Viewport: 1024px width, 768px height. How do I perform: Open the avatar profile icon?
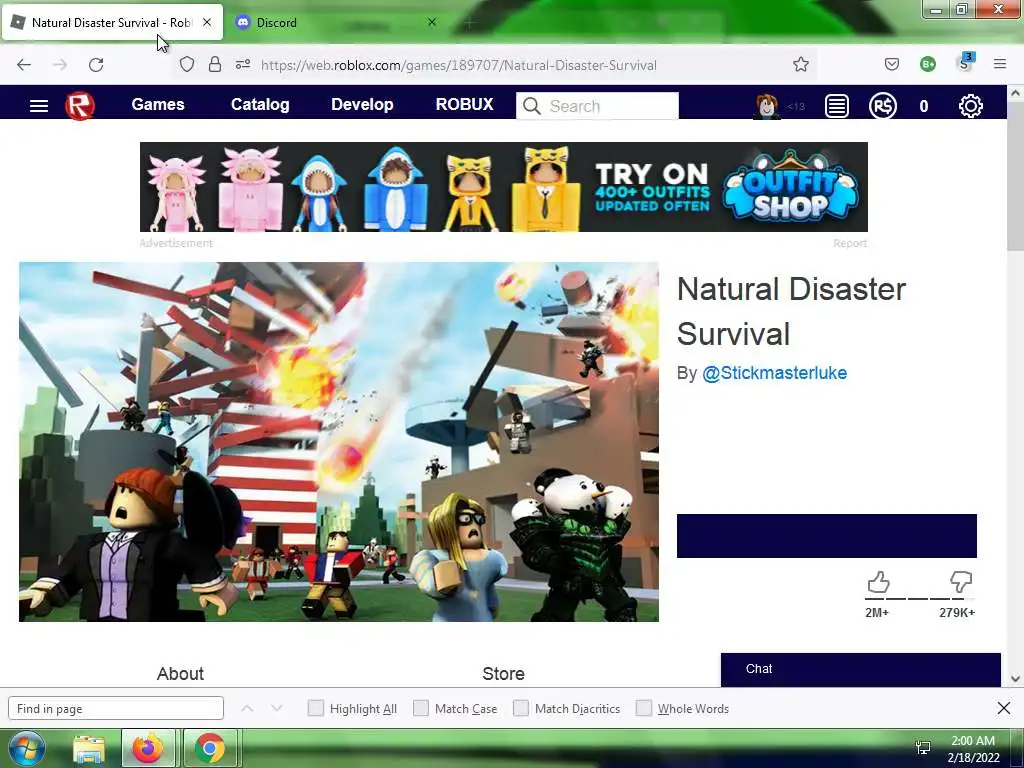point(767,106)
